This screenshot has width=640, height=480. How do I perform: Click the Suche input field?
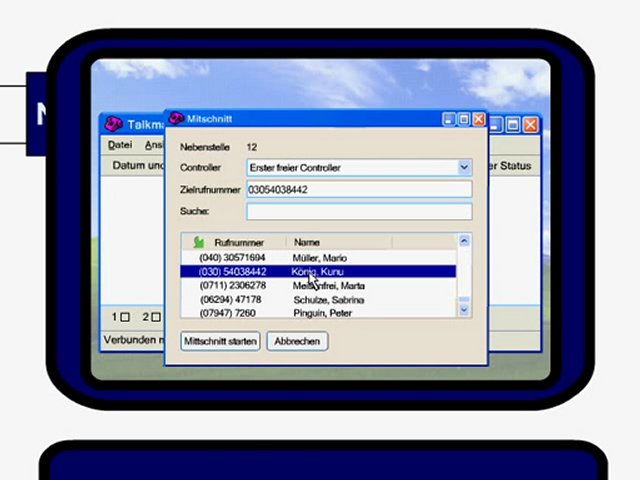pyautogui.click(x=359, y=211)
